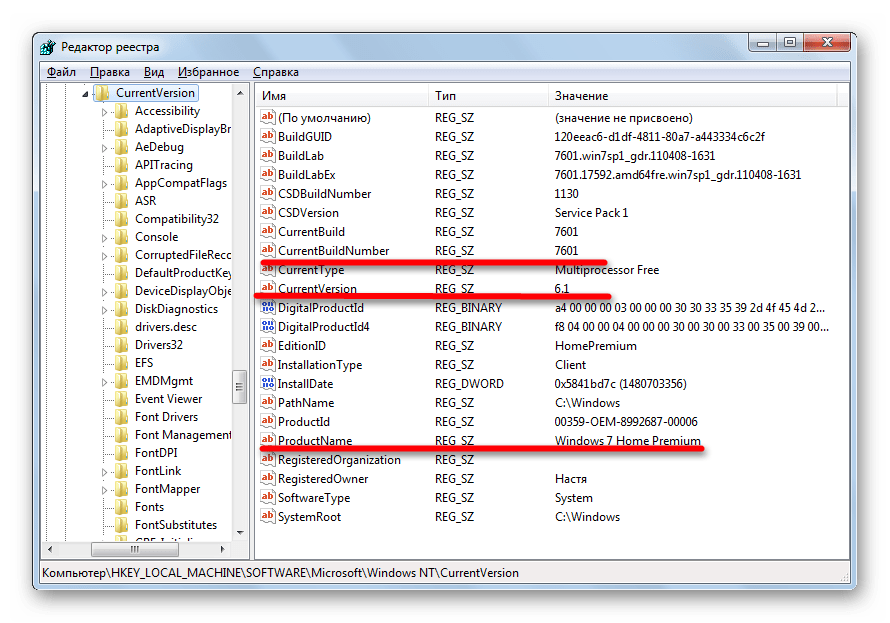Click the Console folder icon

pos(121,237)
